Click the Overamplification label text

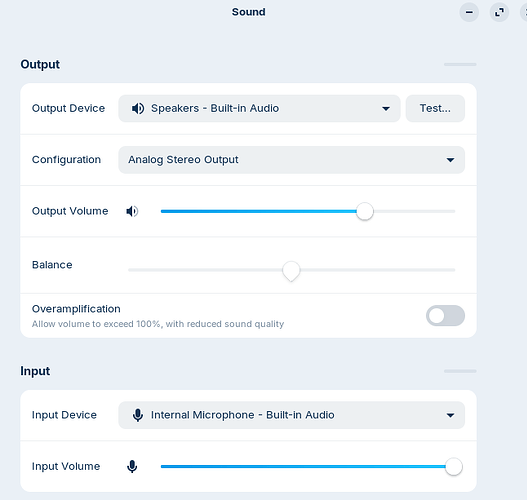click(76, 309)
